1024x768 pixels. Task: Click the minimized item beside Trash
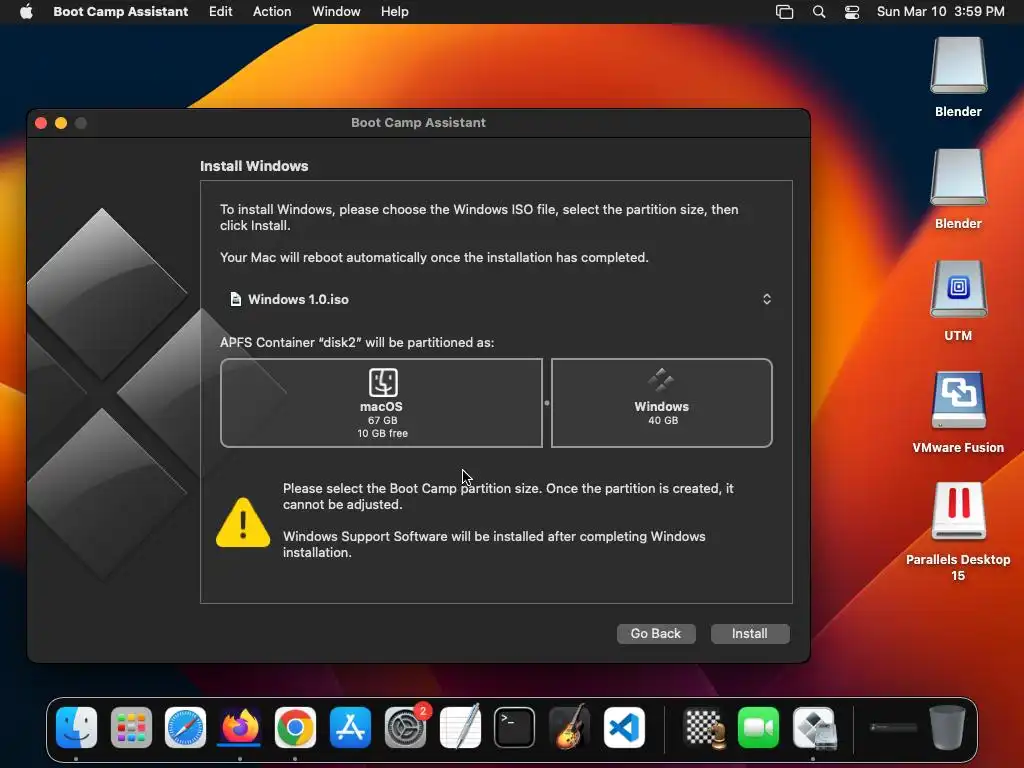click(893, 728)
